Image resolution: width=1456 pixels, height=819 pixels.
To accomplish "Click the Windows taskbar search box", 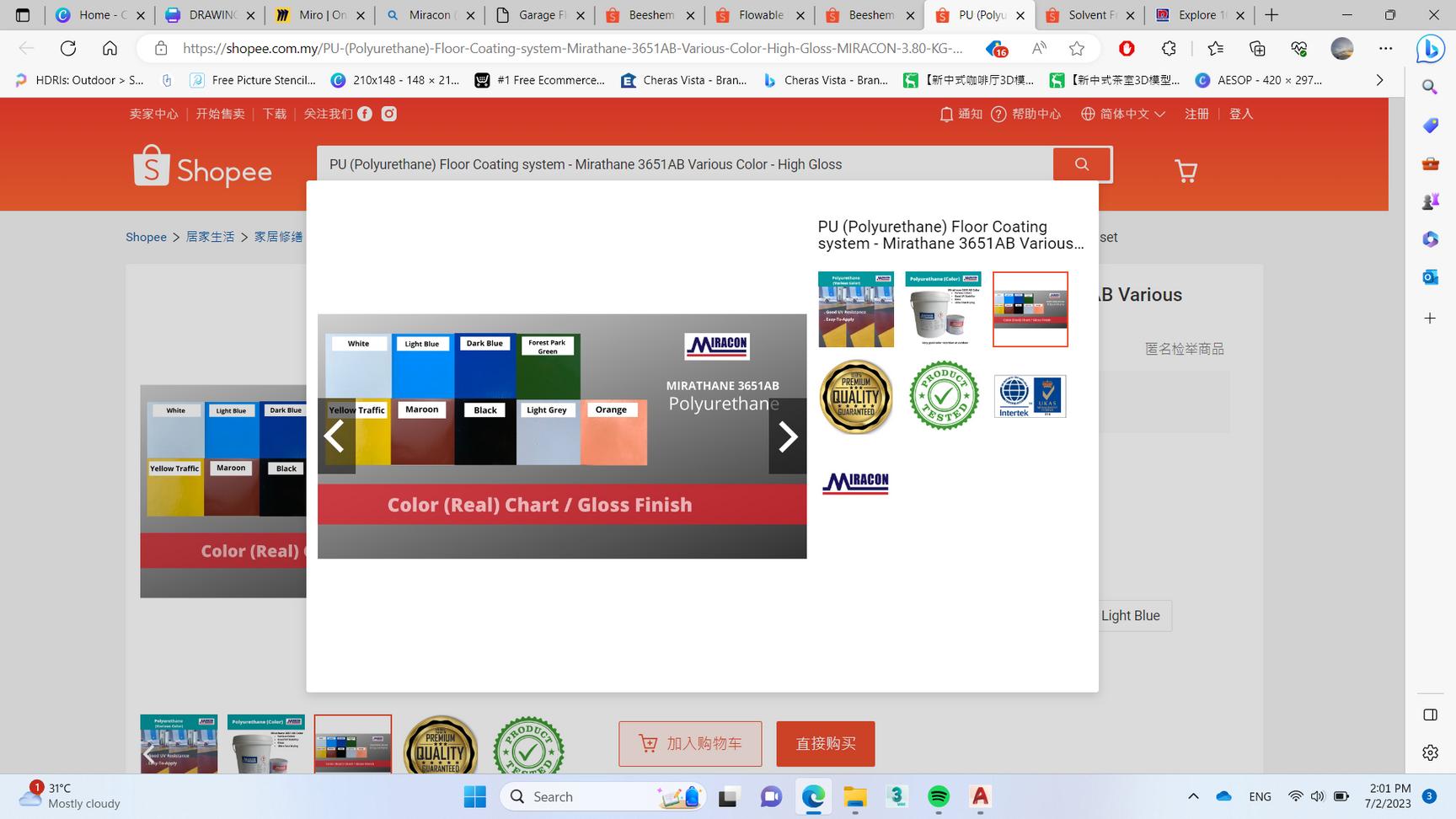I will pyautogui.click(x=603, y=796).
